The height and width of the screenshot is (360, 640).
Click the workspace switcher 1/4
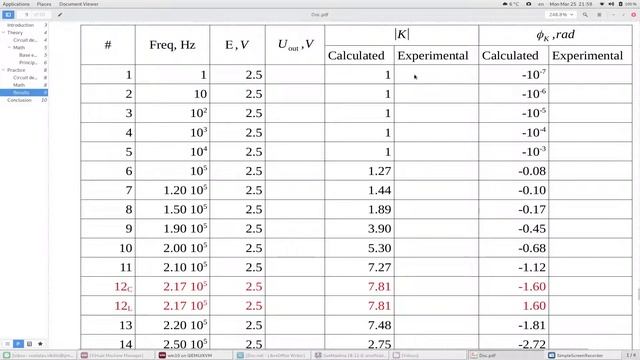[x=631, y=355]
